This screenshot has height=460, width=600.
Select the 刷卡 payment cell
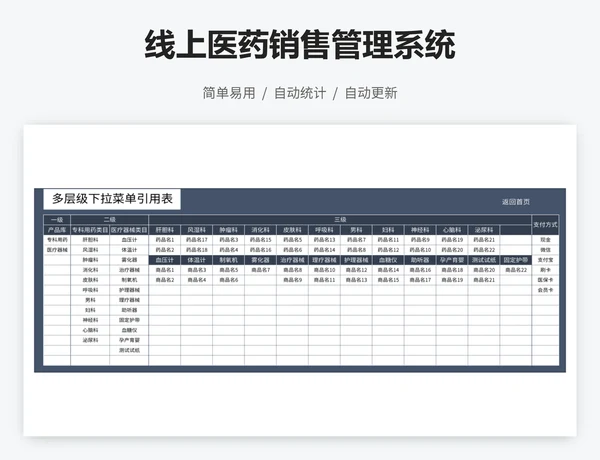tap(545, 270)
